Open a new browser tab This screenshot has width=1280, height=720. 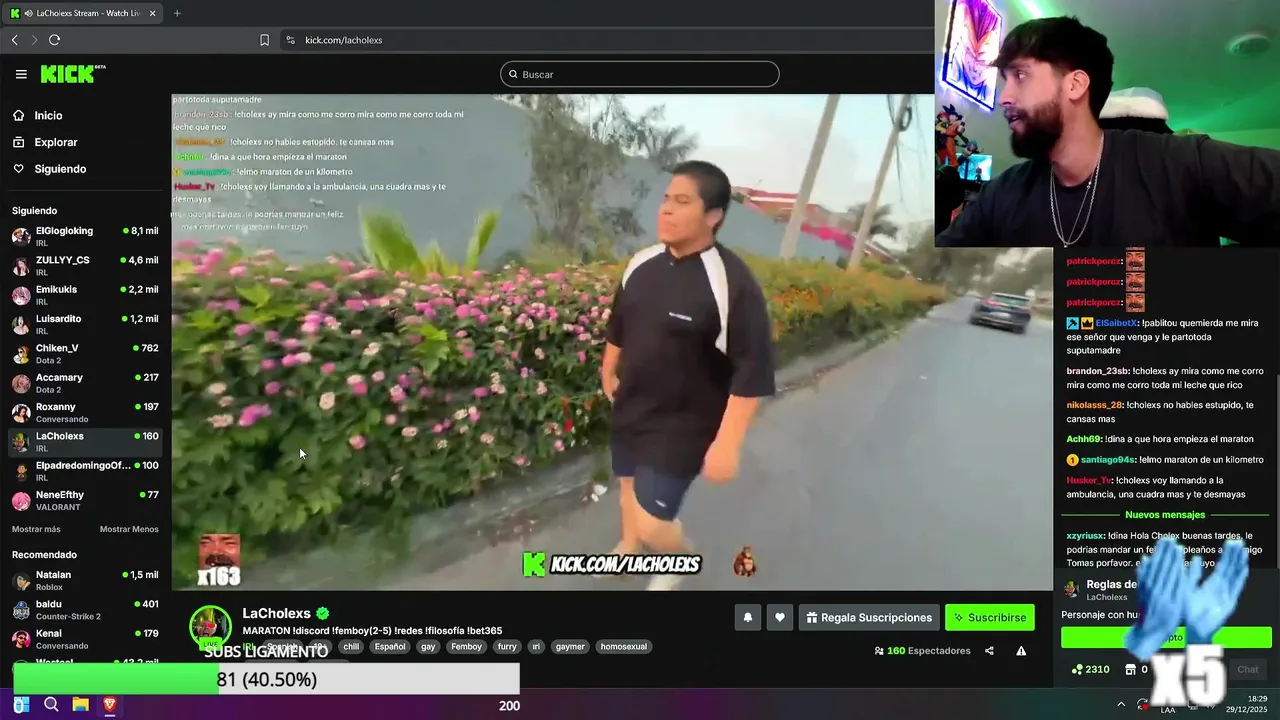click(x=177, y=13)
